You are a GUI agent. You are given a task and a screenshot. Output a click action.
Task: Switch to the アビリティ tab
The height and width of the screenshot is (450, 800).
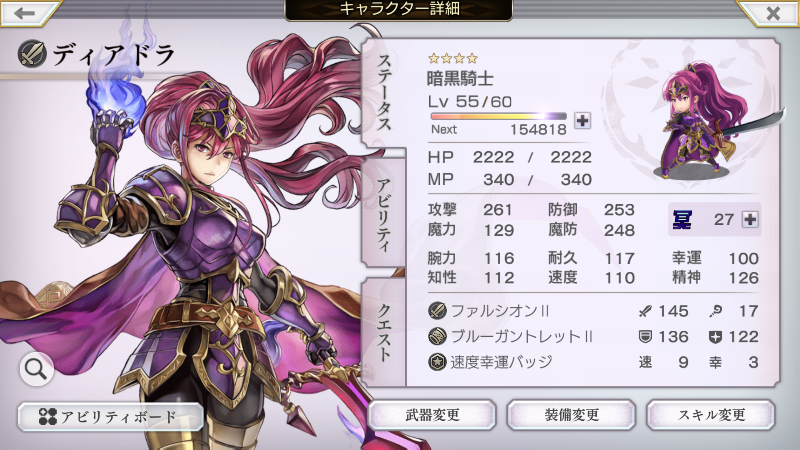click(384, 213)
